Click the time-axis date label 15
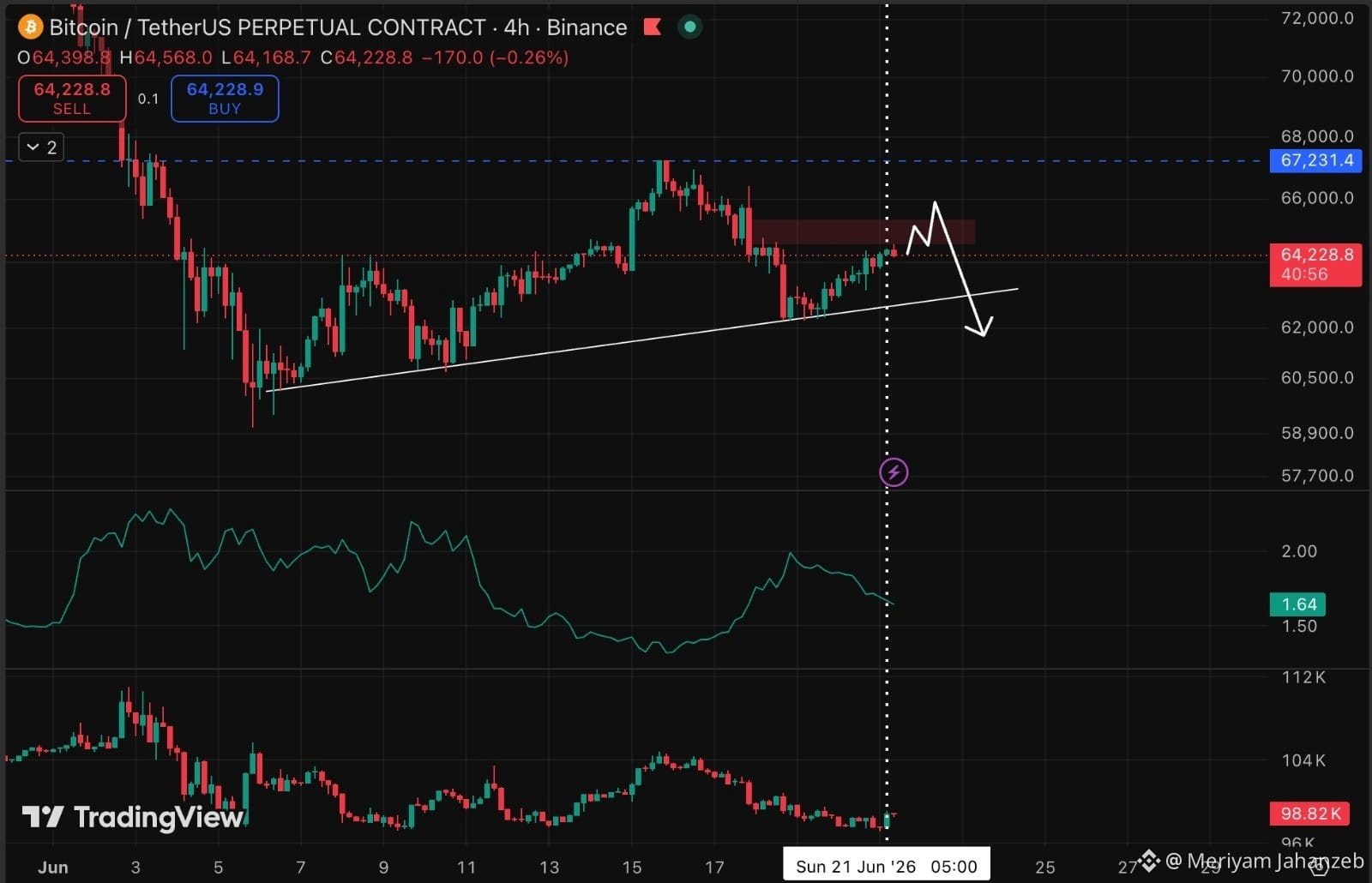Viewport: 1372px width, 883px height. (x=632, y=868)
